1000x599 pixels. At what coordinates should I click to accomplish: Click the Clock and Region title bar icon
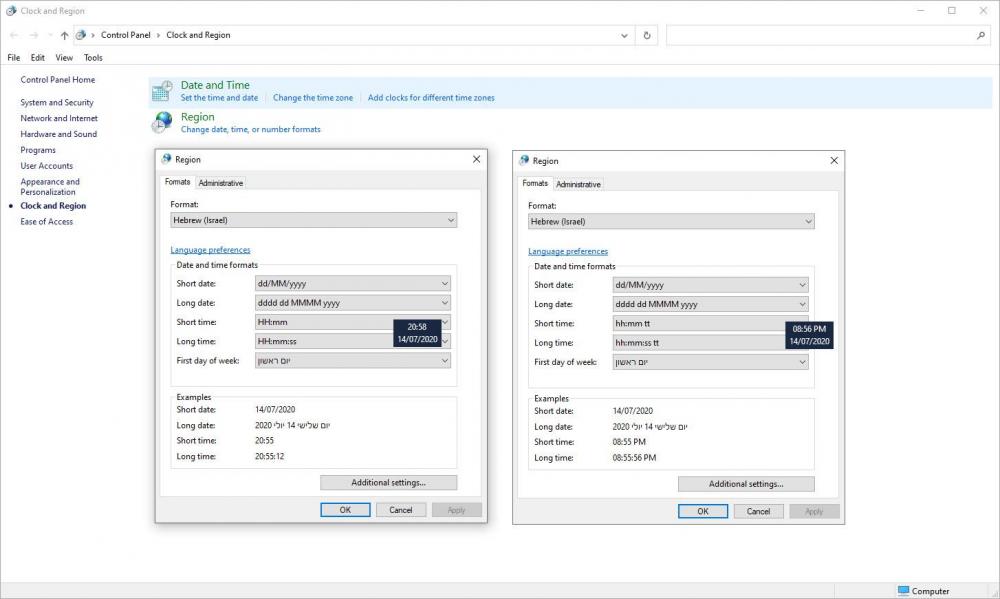tap(11, 11)
